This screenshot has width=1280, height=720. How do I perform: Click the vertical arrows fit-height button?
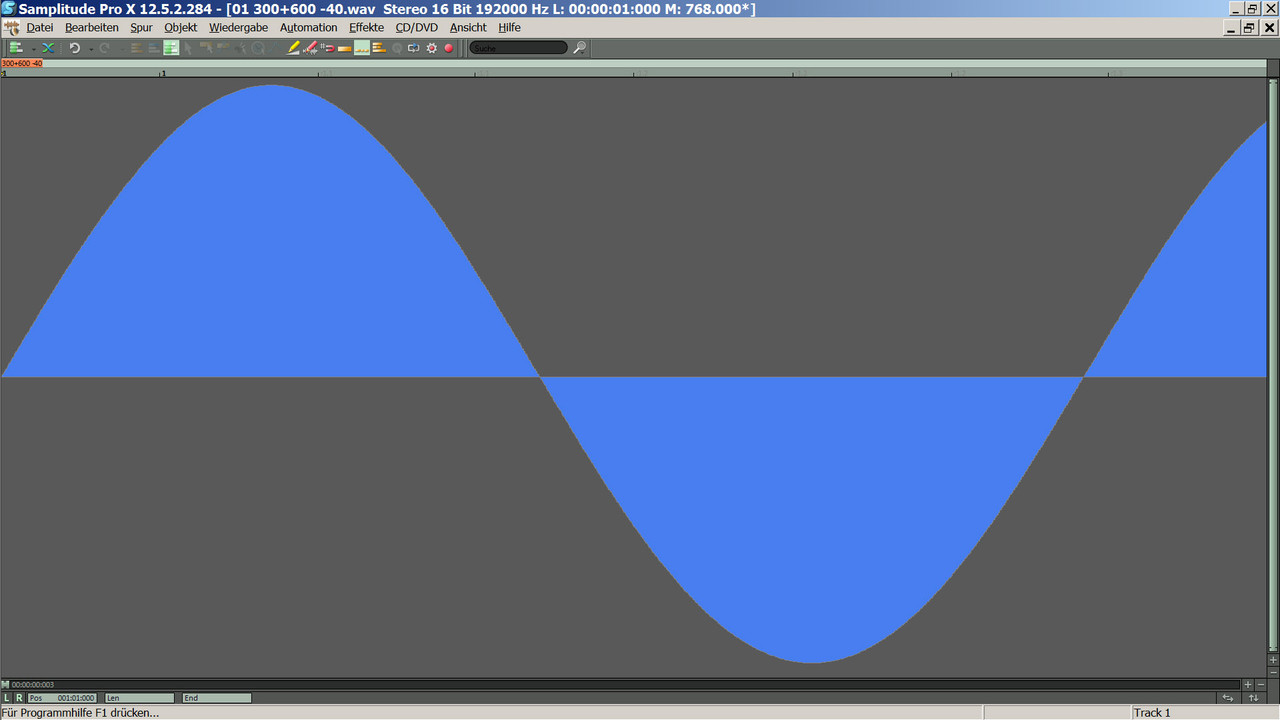[x=1254, y=698]
